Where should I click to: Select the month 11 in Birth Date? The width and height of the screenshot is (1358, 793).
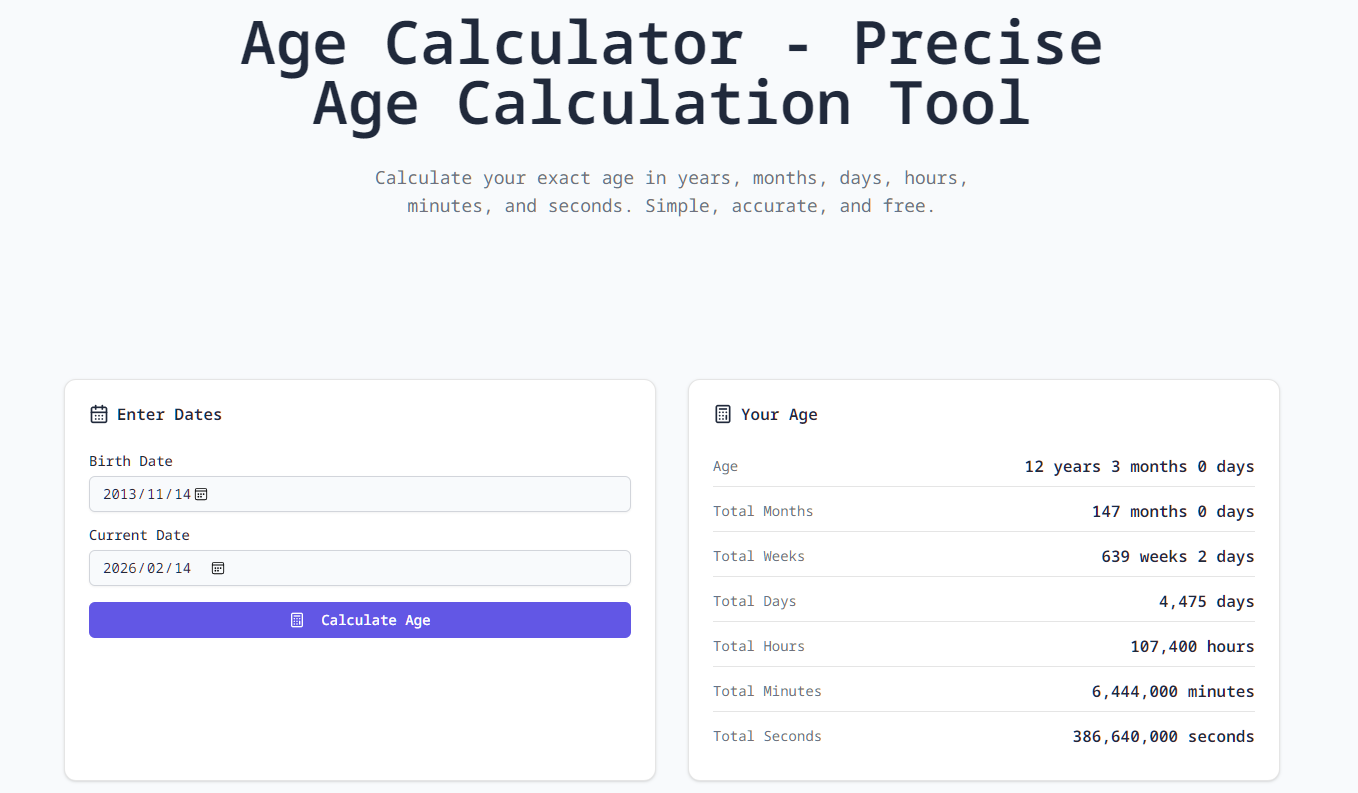(x=156, y=494)
